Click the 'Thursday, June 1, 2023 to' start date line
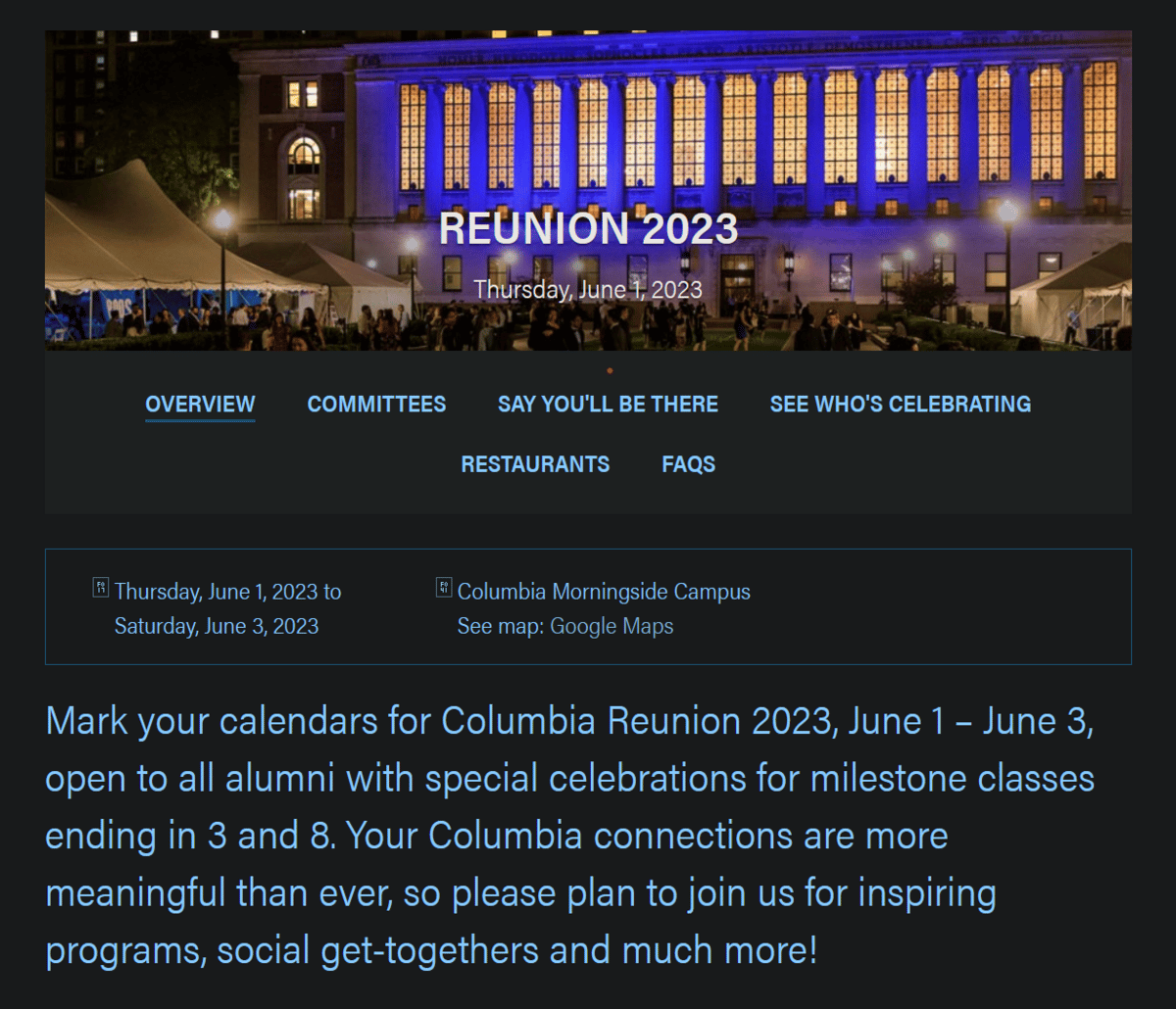Screen dimensions: 1176x1009 pos(227,592)
